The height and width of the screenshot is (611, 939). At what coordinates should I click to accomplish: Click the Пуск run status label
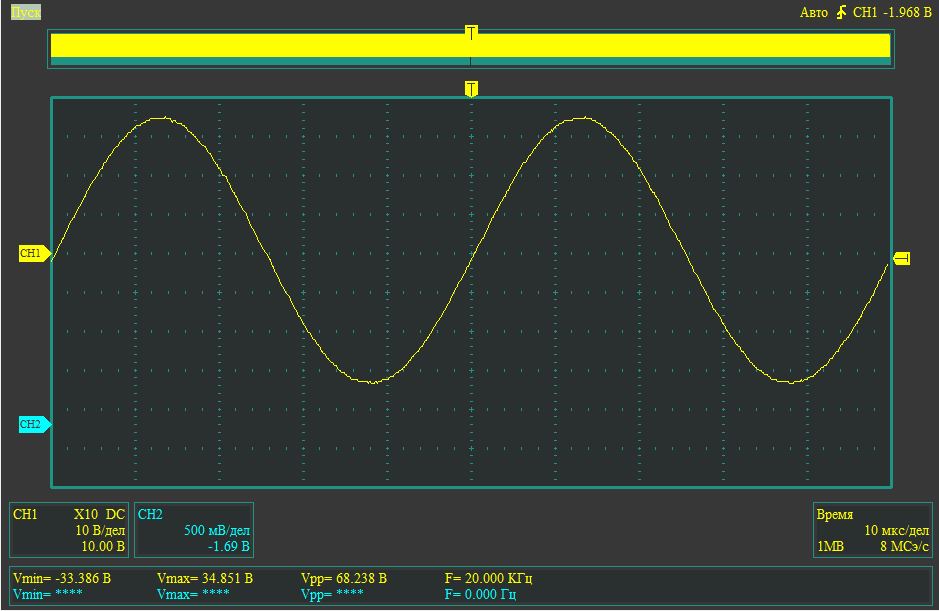(x=26, y=12)
